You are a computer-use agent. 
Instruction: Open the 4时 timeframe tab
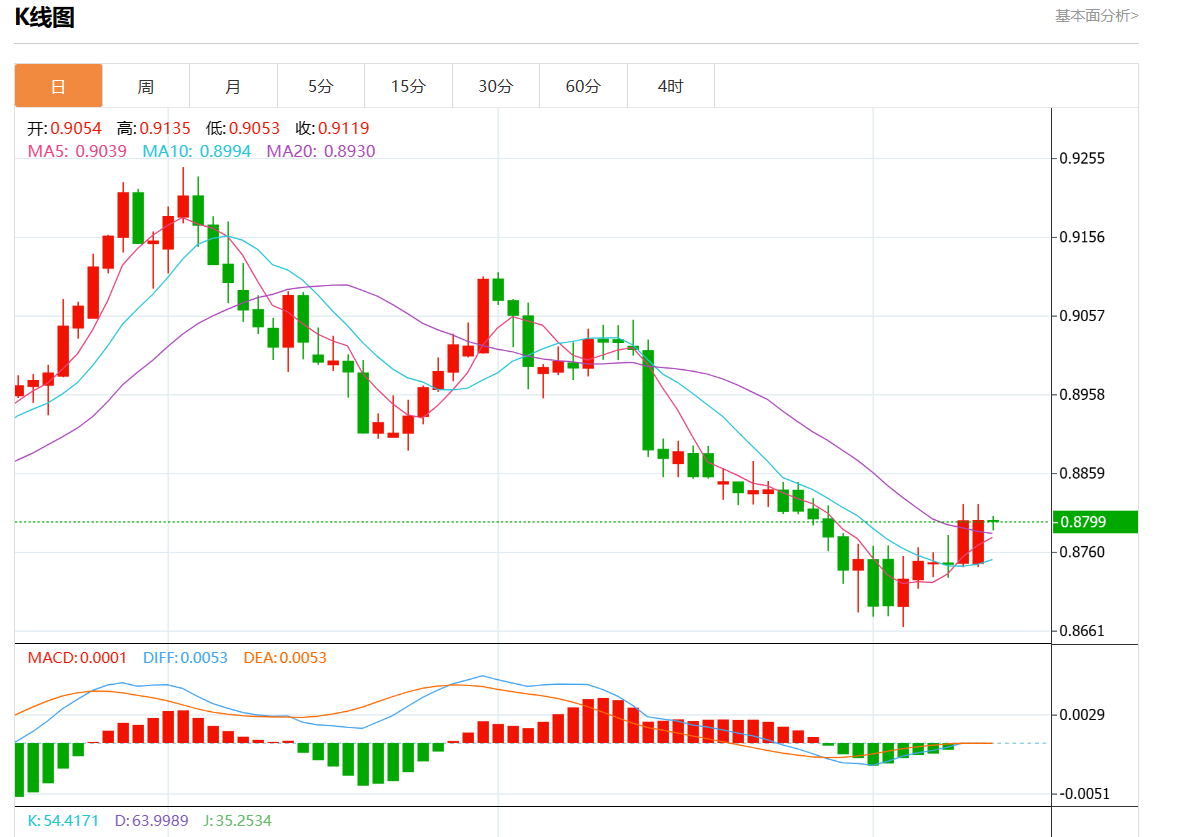coord(671,86)
